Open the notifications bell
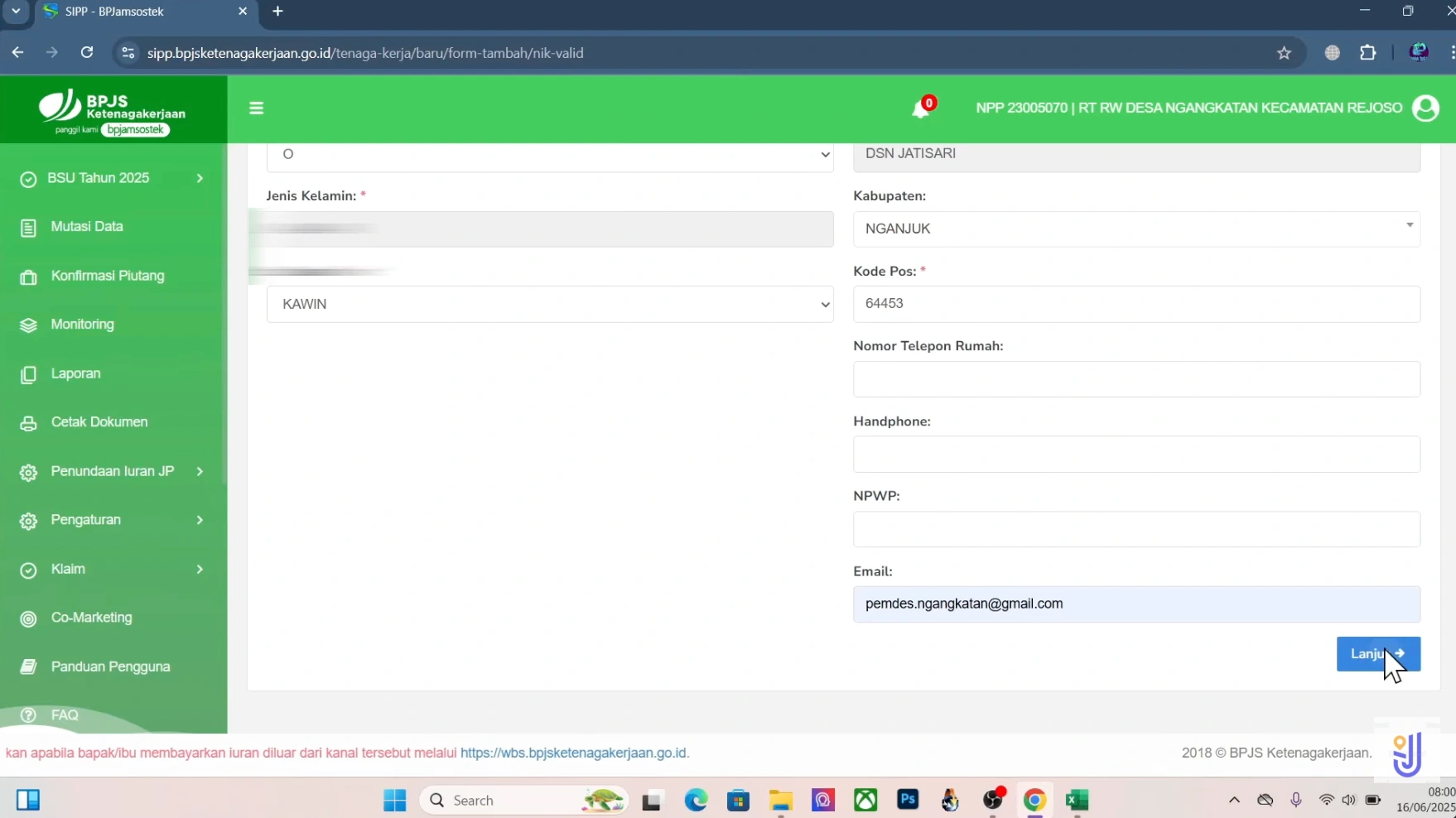 (x=922, y=107)
